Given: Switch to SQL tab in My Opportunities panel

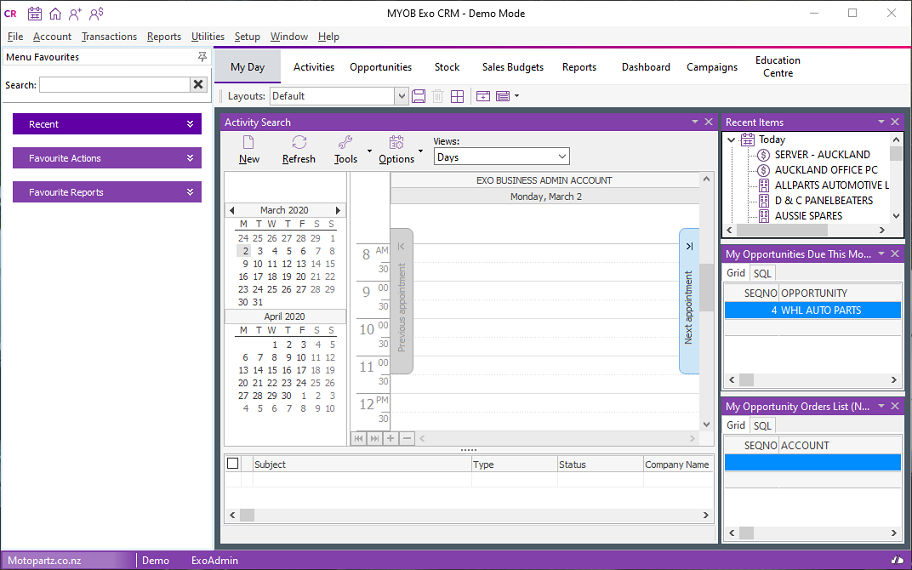Looking at the screenshot, I should (762, 273).
